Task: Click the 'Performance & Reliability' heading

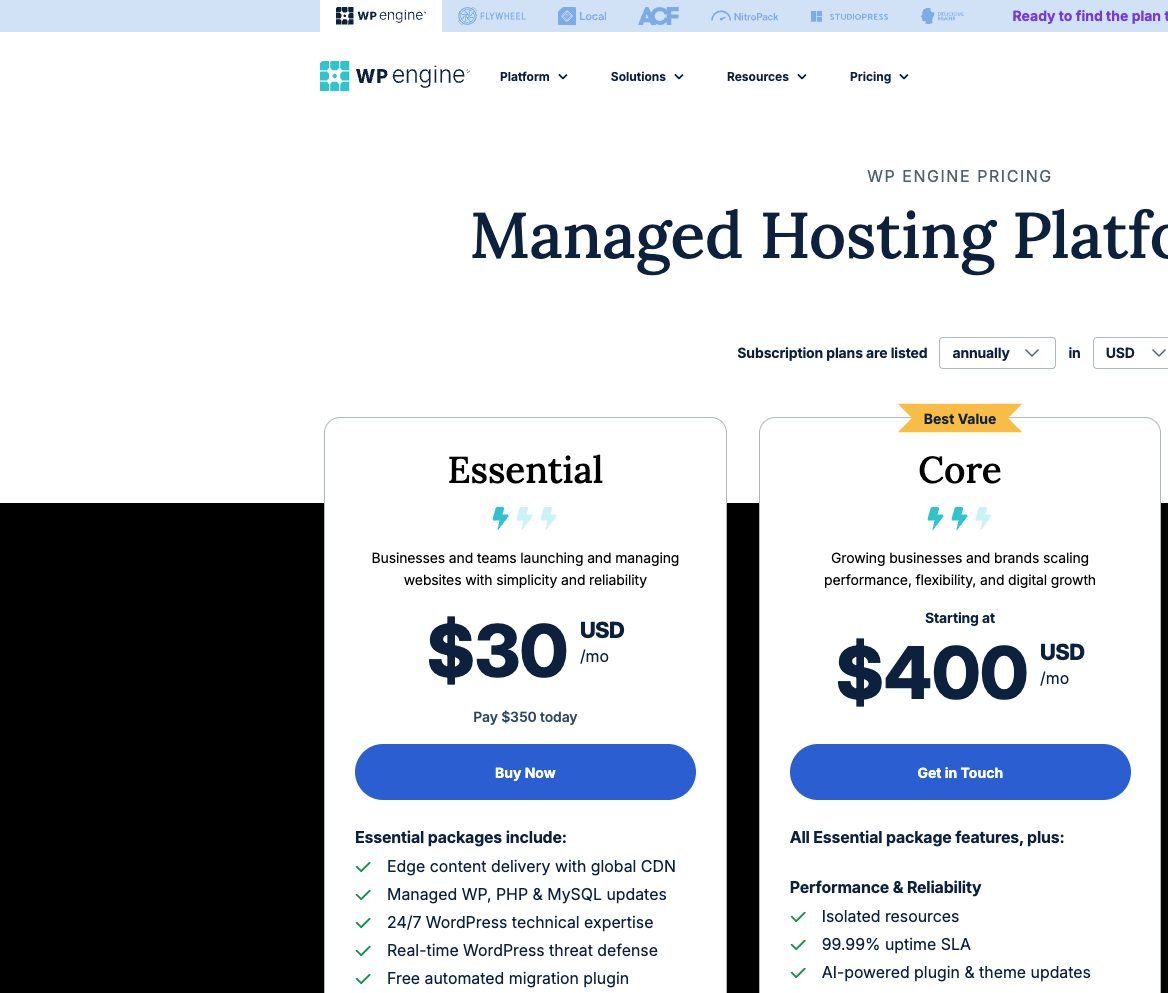Action: [885, 887]
